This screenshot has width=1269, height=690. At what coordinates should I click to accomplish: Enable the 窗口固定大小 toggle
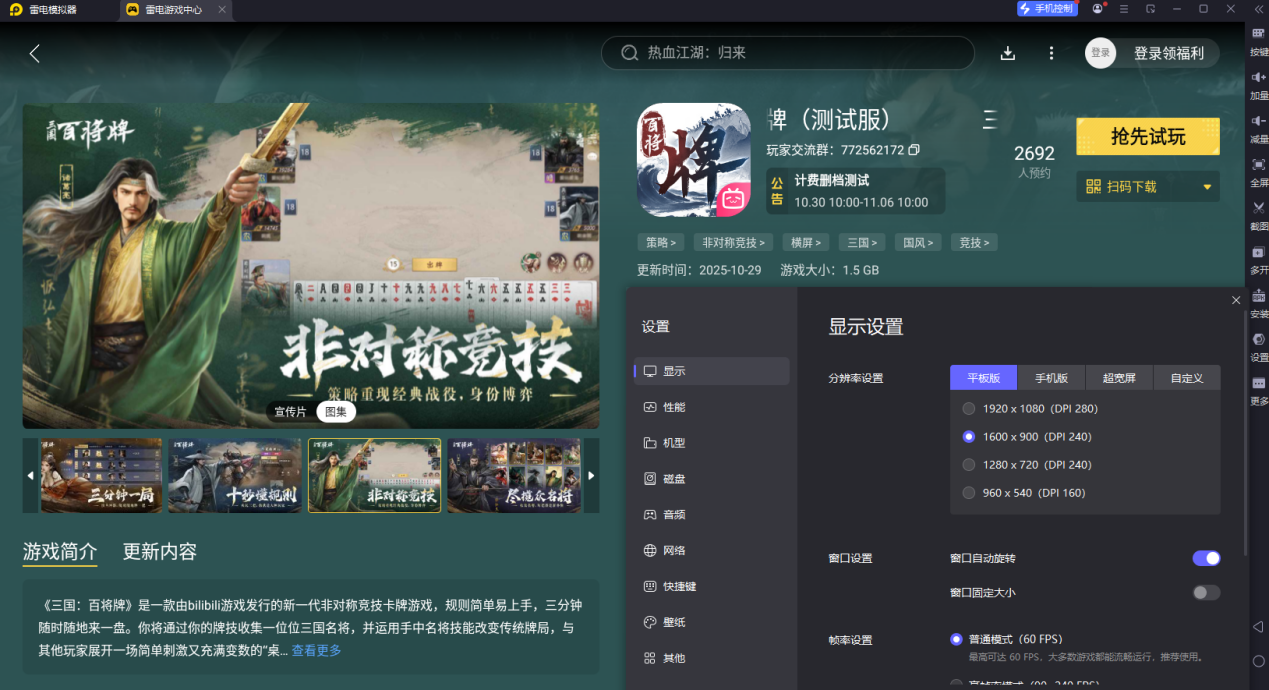[1207, 591]
